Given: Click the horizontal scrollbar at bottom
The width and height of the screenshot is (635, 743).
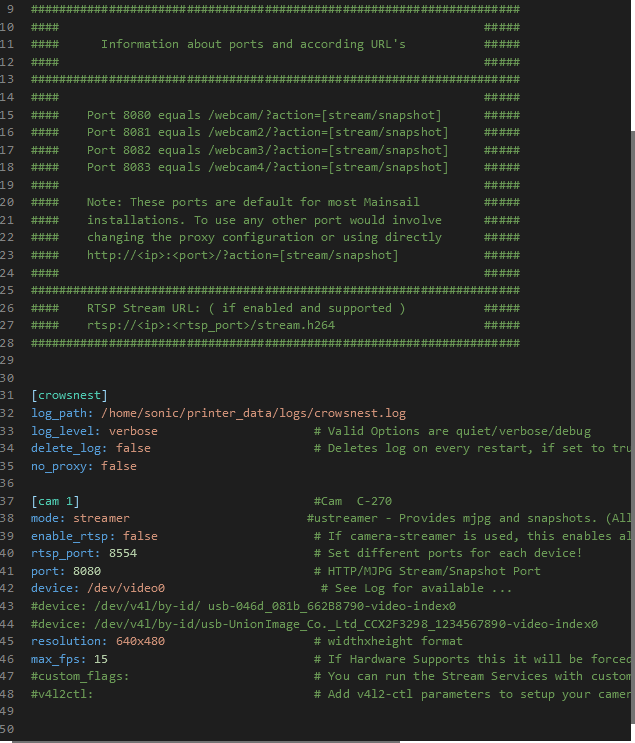Looking at the screenshot, I should (206, 742).
